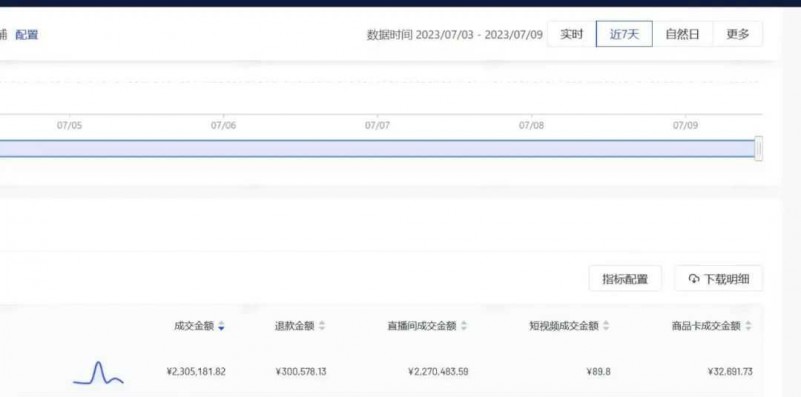Click the 指标配置 button
The height and width of the screenshot is (397, 801).
[625, 278]
